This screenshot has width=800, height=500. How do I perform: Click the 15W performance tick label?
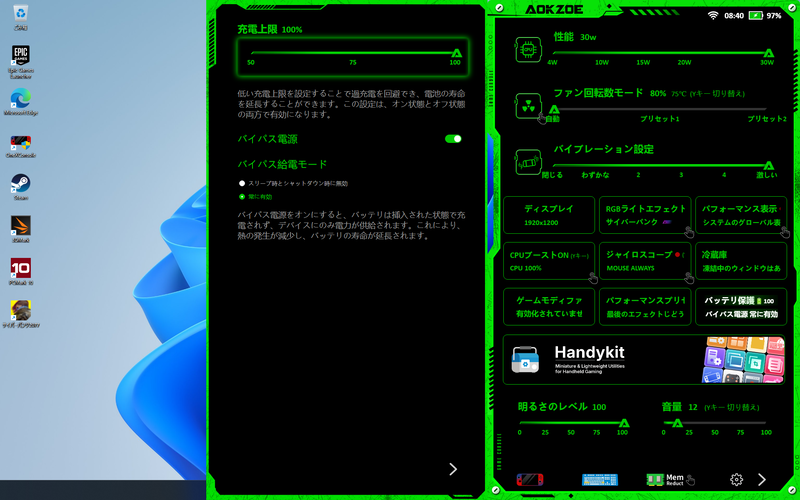pos(643,63)
